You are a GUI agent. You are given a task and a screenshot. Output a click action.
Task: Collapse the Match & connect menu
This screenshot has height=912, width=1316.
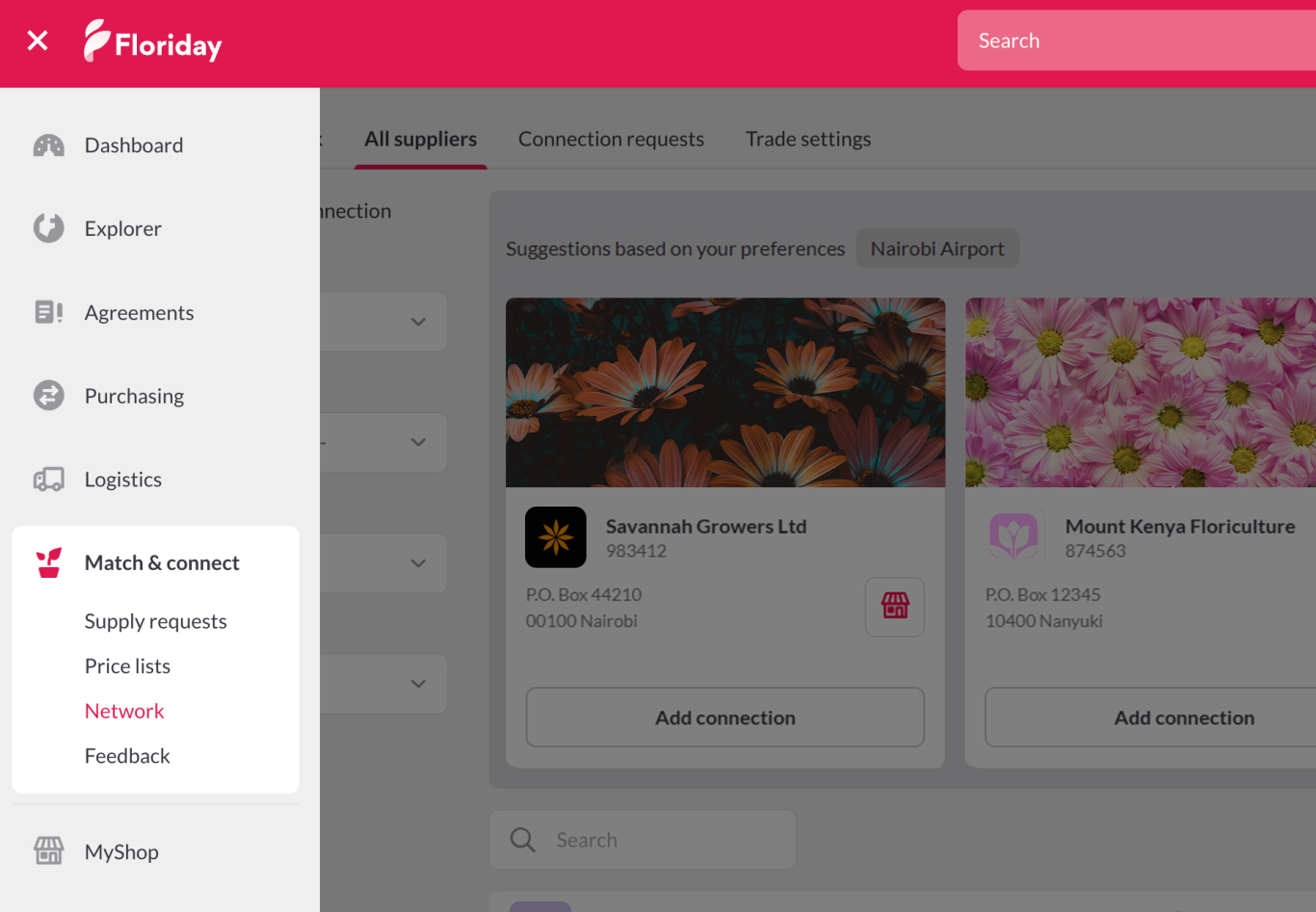[x=161, y=563]
